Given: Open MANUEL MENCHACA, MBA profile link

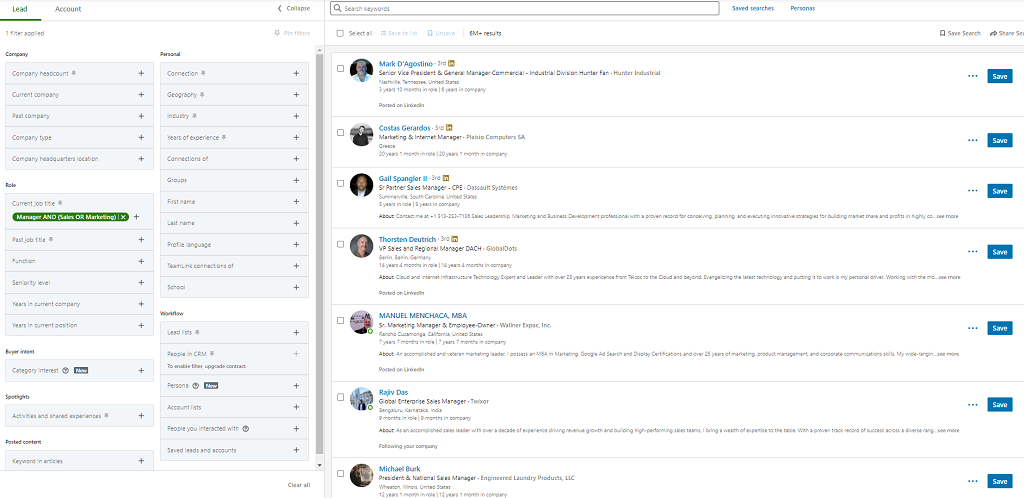Looking at the screenshot, I should pos(423,315).
